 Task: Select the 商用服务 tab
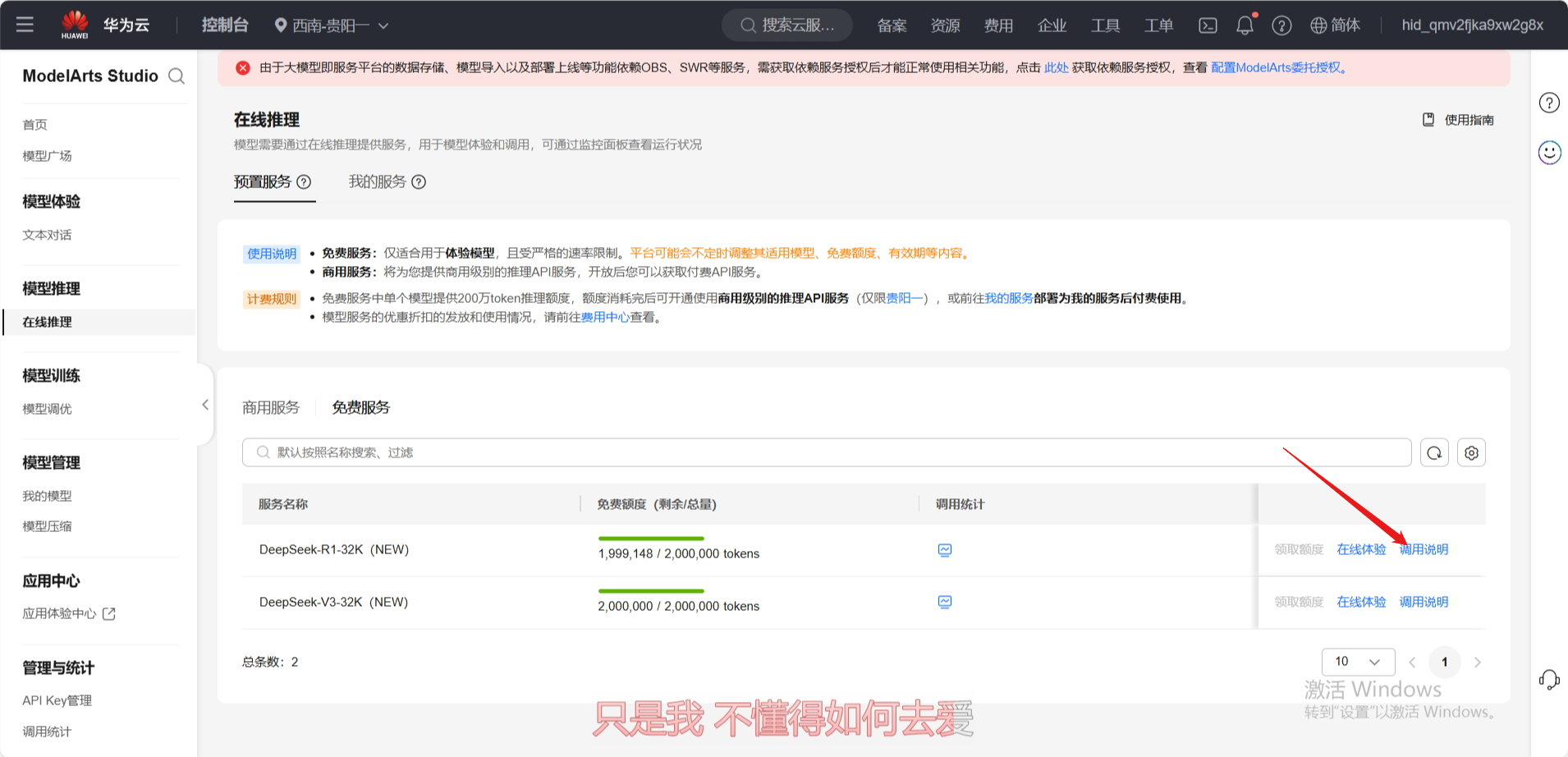271,408
